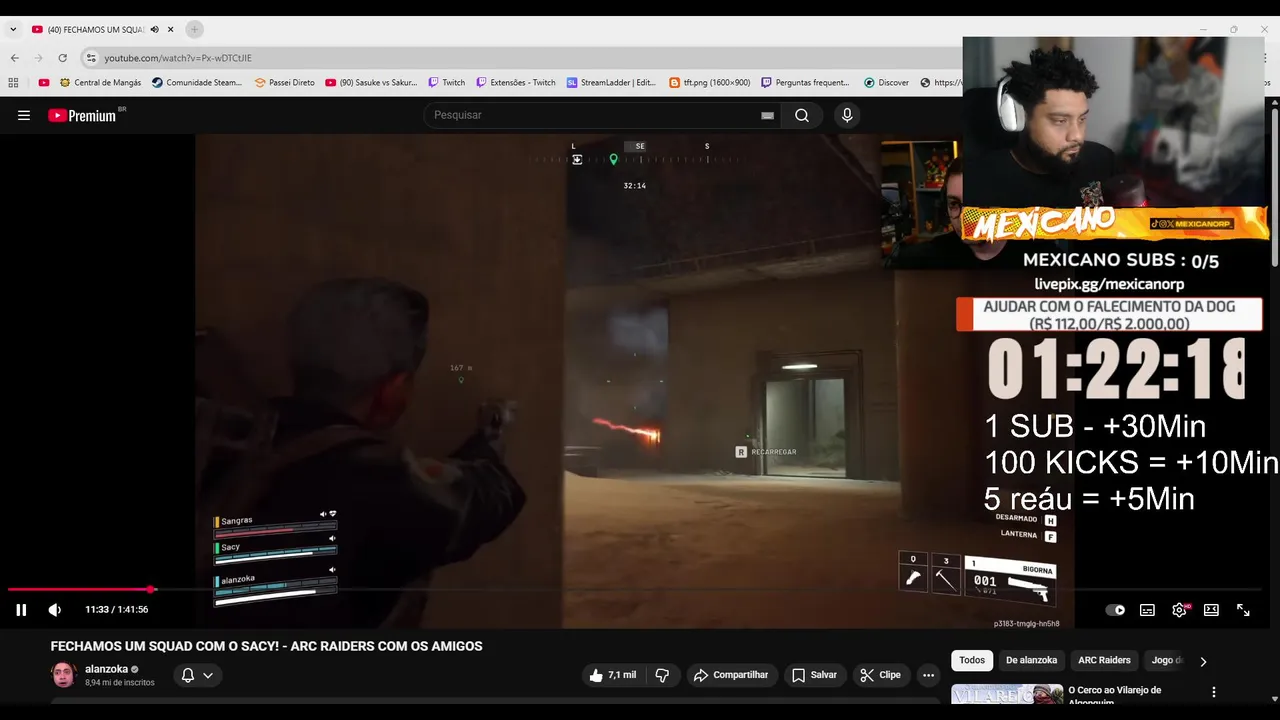Open more actions ellipsis under video

point(929,675)
